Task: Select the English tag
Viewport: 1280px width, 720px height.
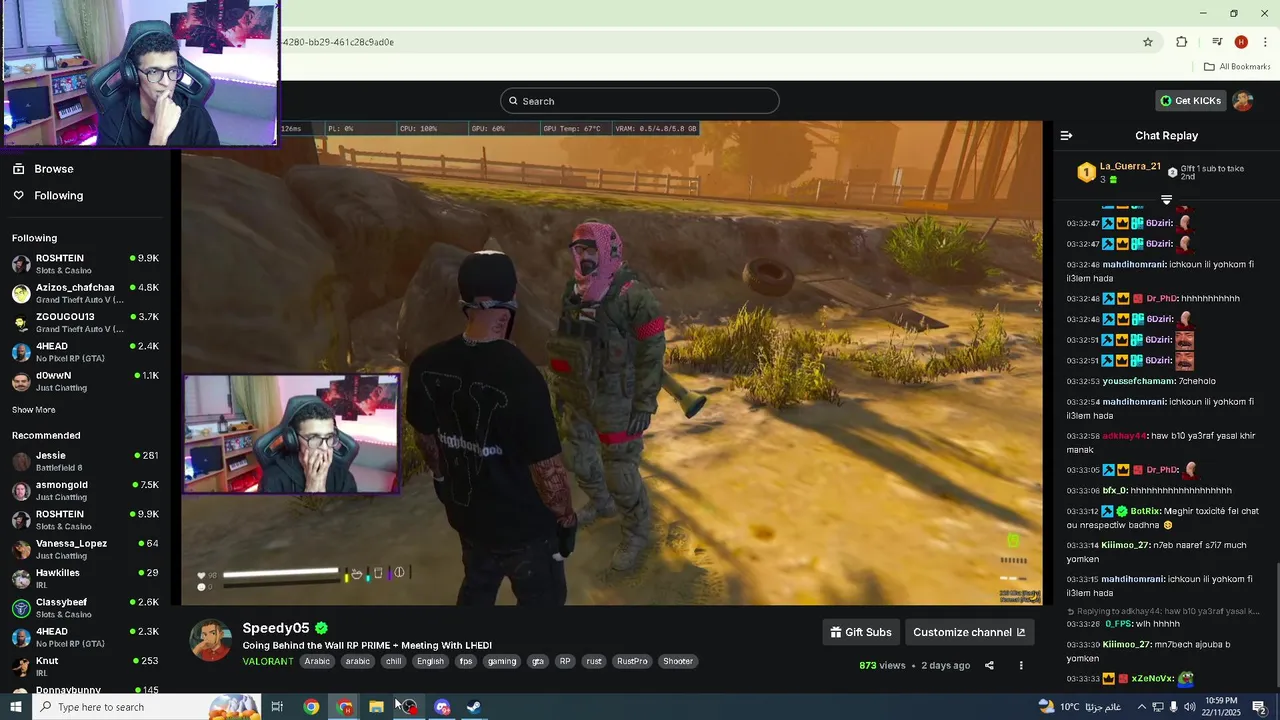Action: pos(430,661)
